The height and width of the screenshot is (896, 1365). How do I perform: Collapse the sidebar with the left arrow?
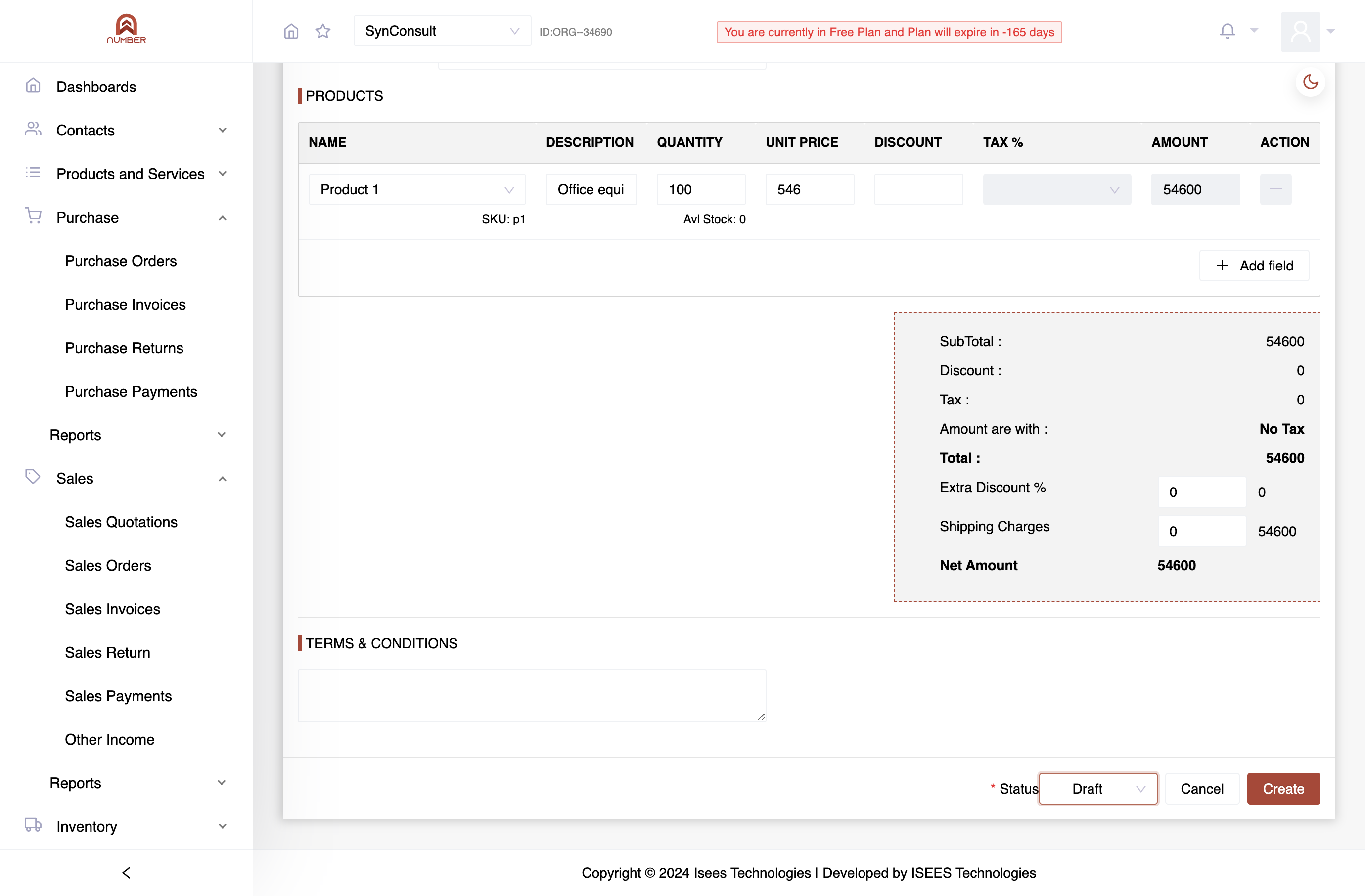126,872
